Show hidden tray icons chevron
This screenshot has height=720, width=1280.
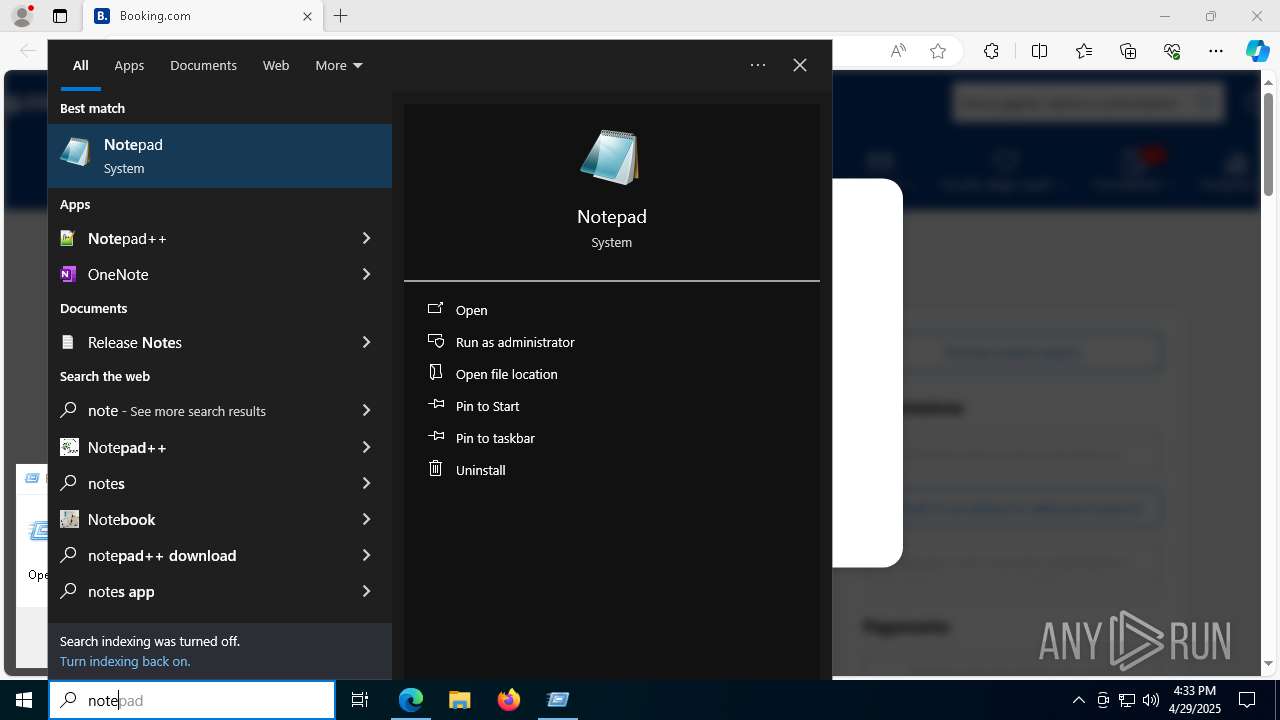[x=1078, y=700]
